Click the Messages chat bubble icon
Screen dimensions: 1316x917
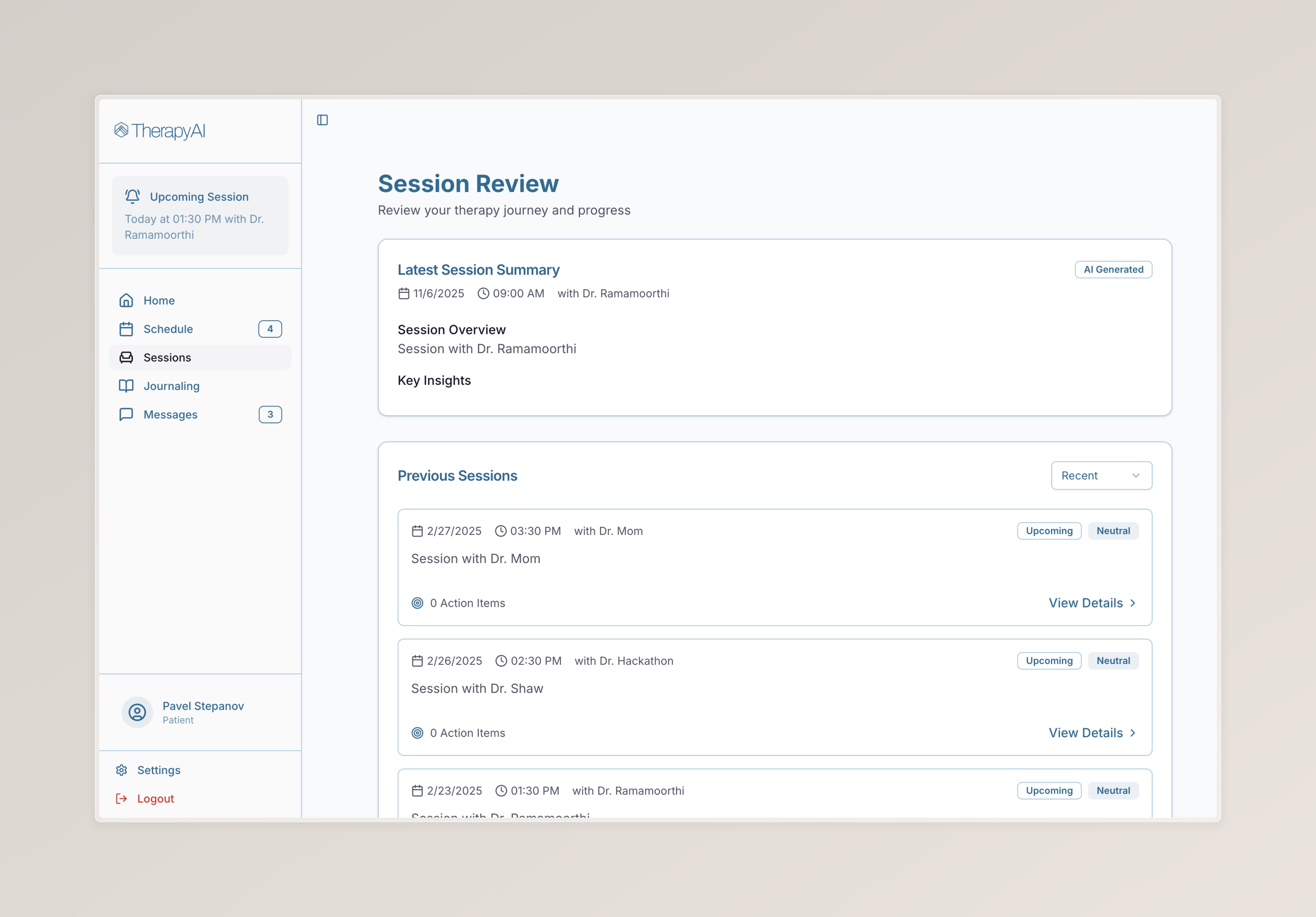pyautogui.click(x=126, y=415)
